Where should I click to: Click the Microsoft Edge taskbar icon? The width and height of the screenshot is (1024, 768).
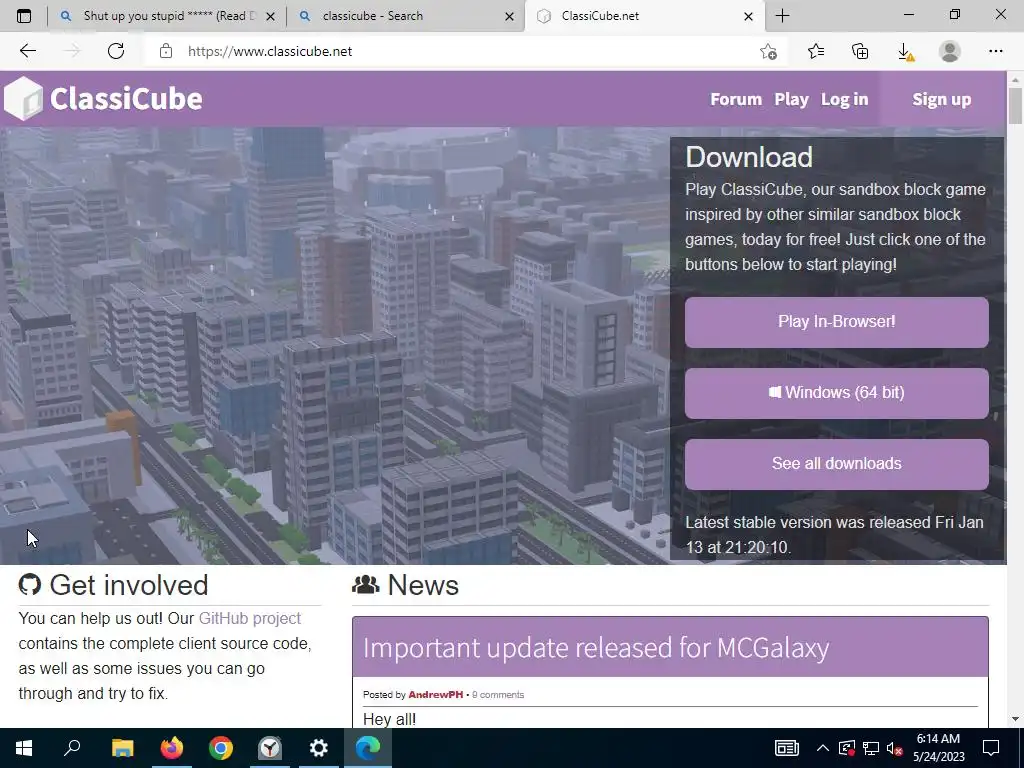point(368,748)
